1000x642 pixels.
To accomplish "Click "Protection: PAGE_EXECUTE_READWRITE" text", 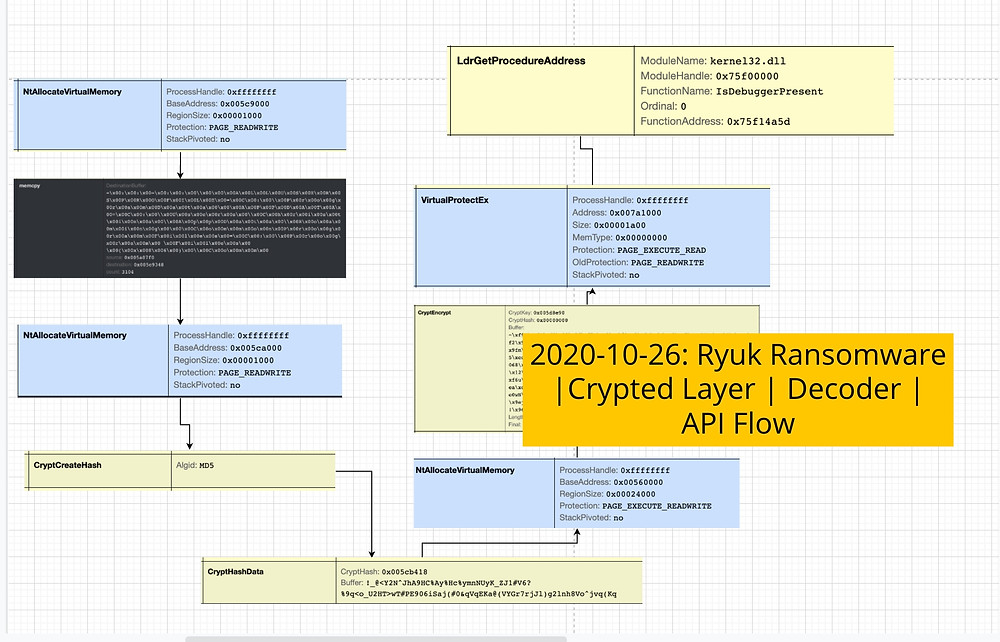I will [x=635, y=506].
